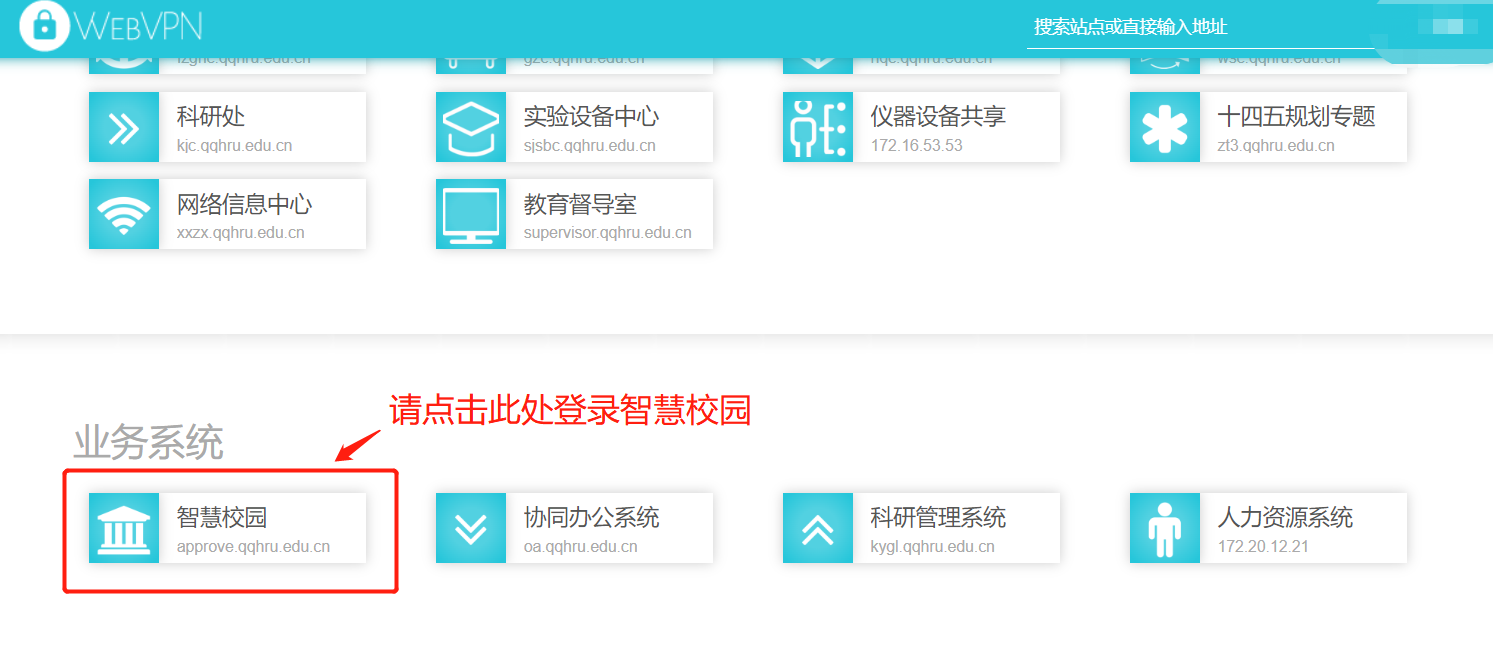This screenshot has width=1493, height=646.
Task: Click the 科研管理系统 up-chevron icon
Action: (x=818, y=528)
